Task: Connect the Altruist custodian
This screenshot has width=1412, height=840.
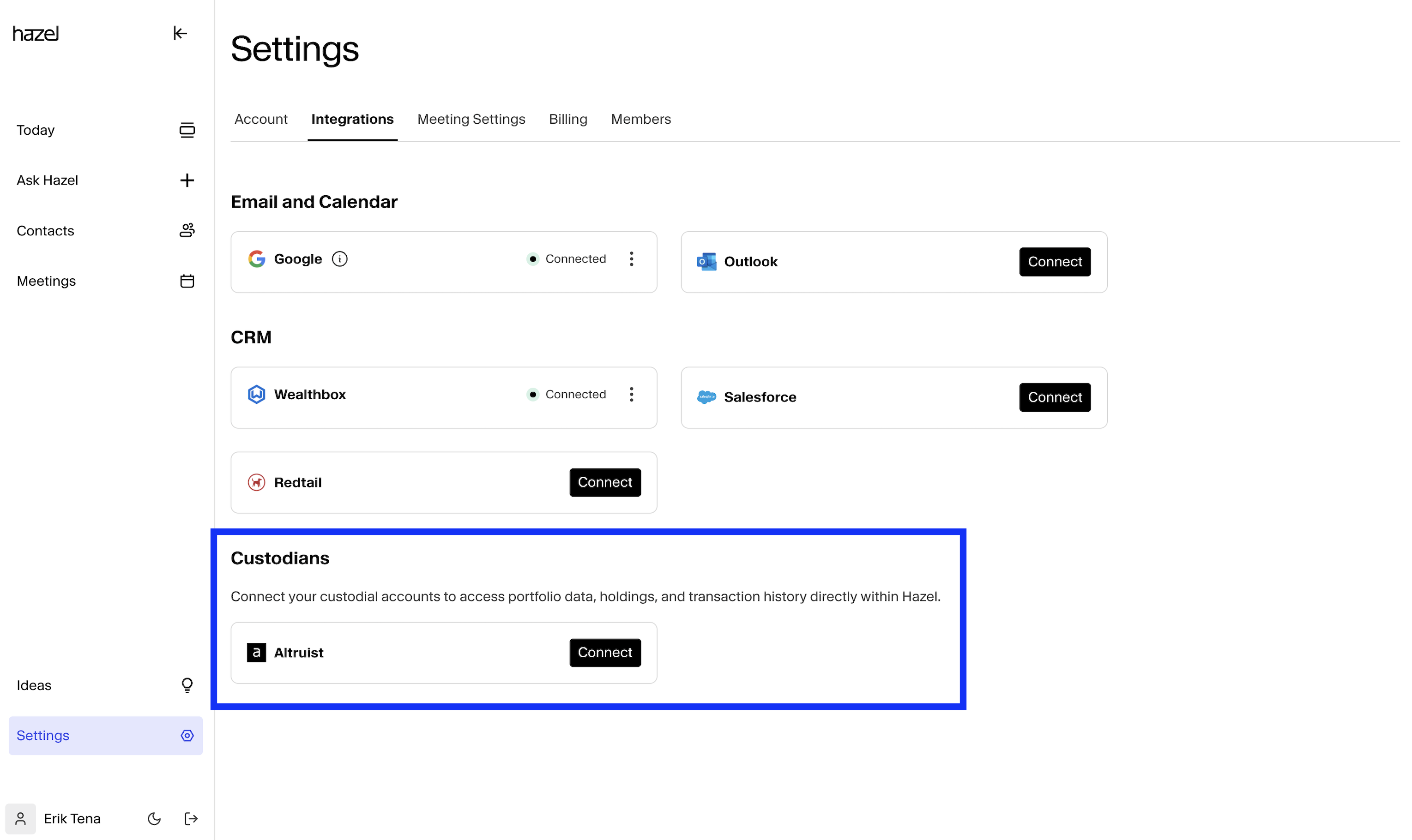Action: pyautogui.click(x=605, y=653)
